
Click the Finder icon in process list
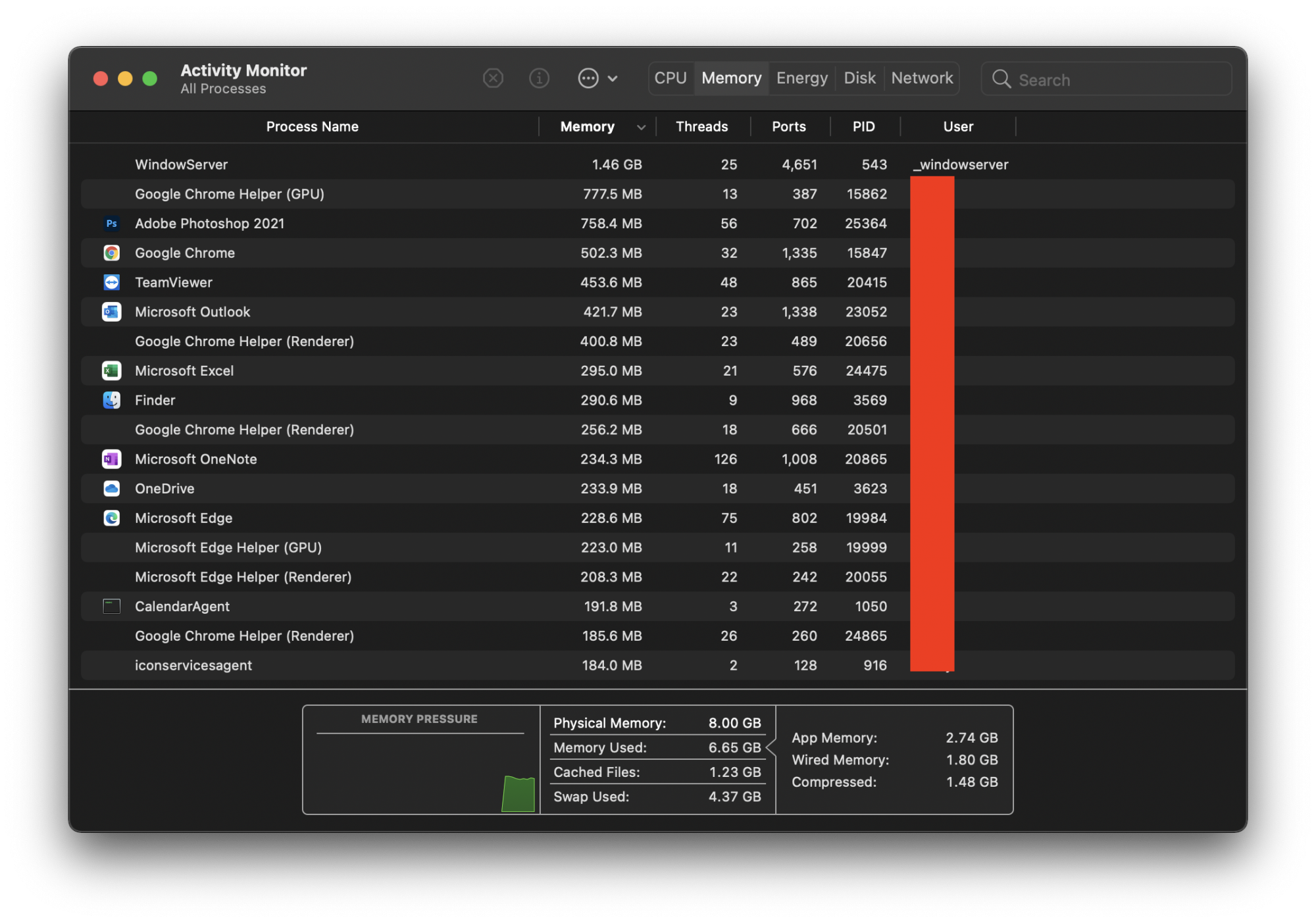tap(112, 400)
